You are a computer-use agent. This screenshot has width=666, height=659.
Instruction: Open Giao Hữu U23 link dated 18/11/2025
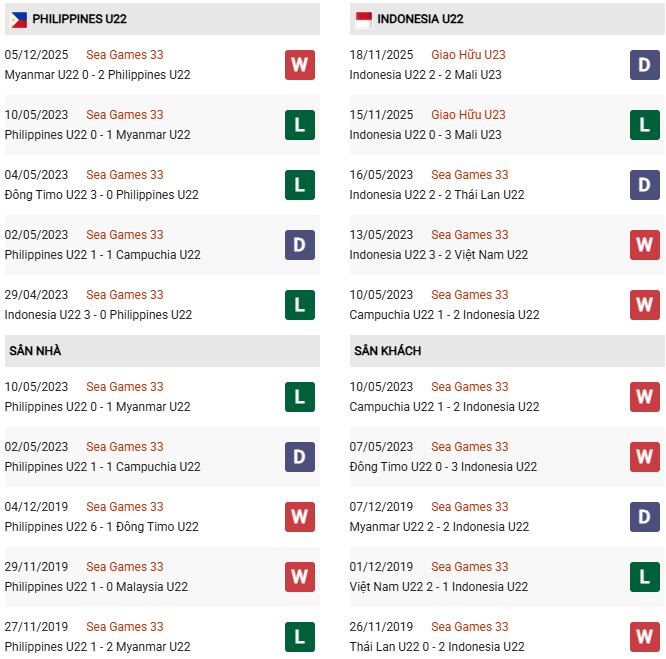point(468,55)
